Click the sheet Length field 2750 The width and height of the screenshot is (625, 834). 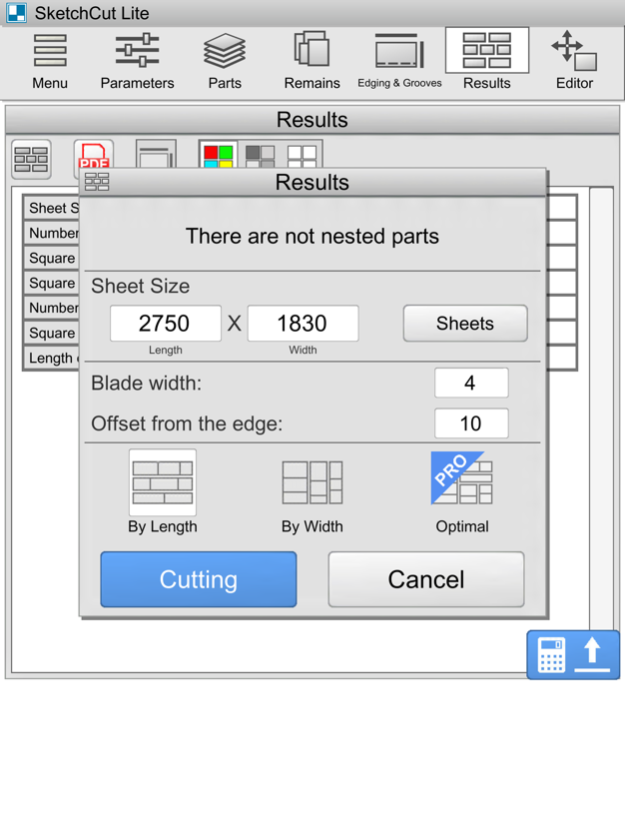click(x=165, y=324)
